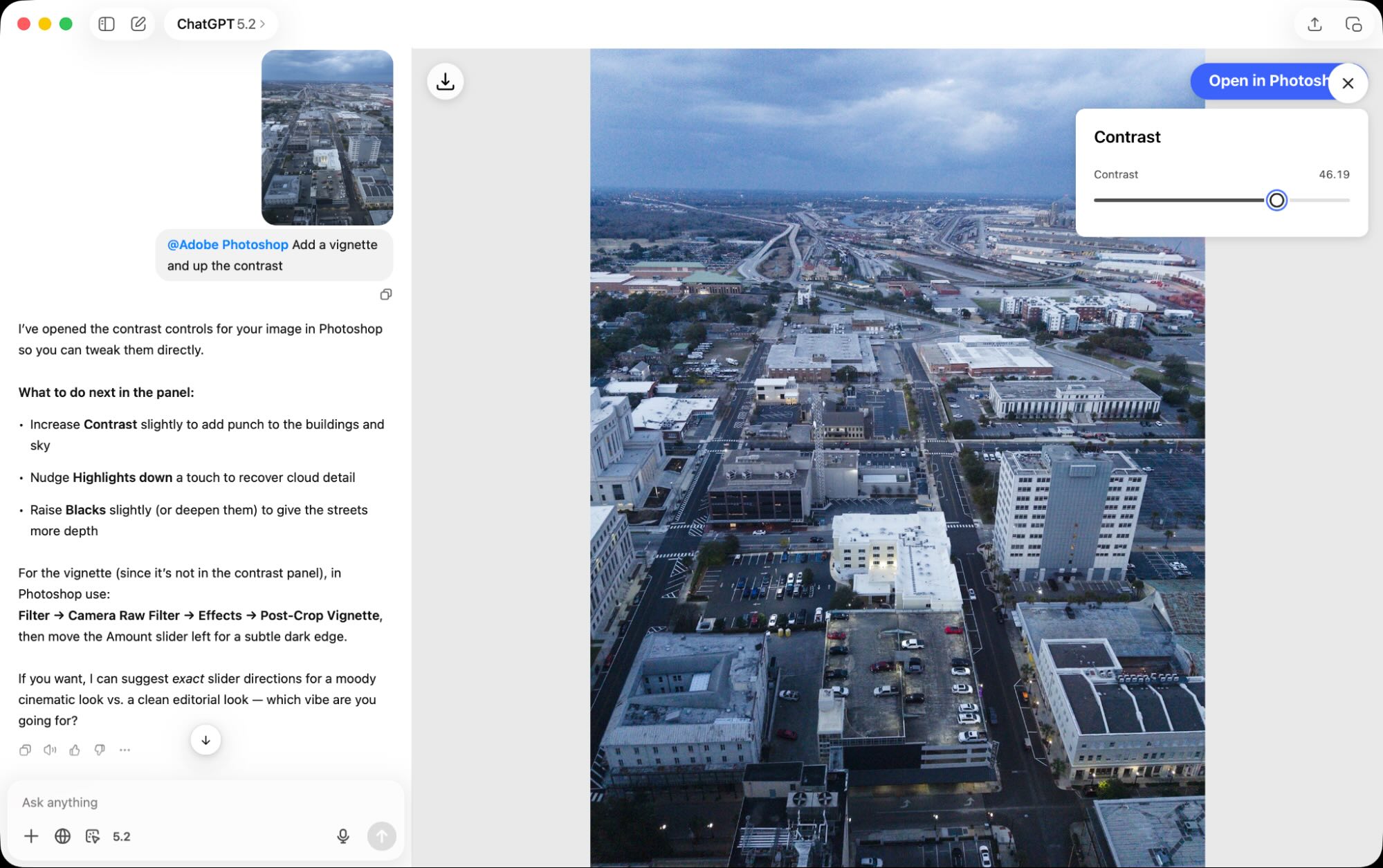Download the edited image
The height and width of the screenshot is (868, 1383).
pos(445,82)
